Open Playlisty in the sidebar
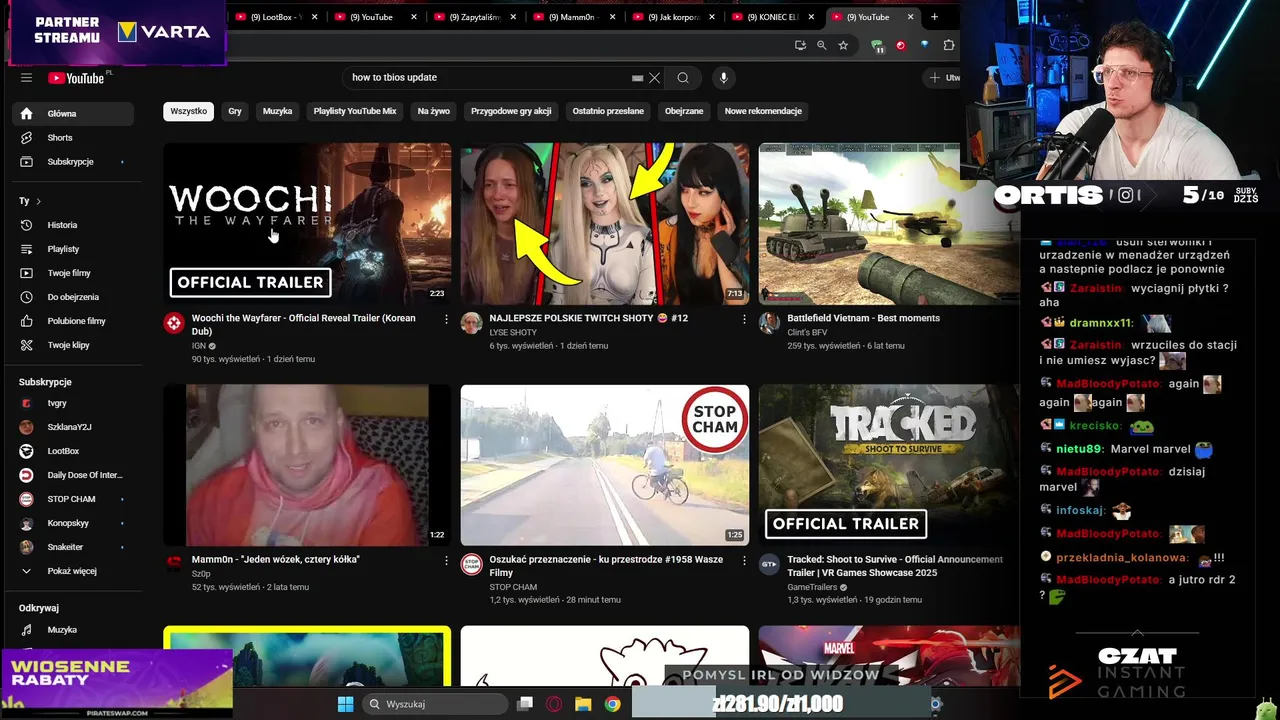1280x720 pixels. [x=73, y=249]
